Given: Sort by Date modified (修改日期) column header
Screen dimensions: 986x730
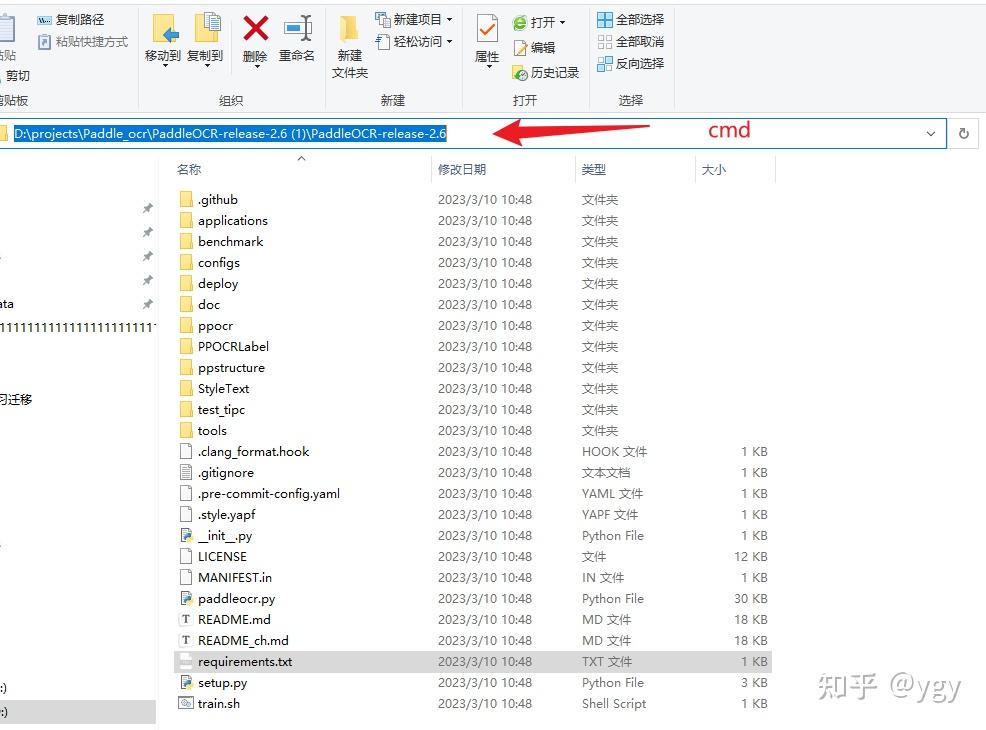Looking at the screenshot, I should [462, 169].
